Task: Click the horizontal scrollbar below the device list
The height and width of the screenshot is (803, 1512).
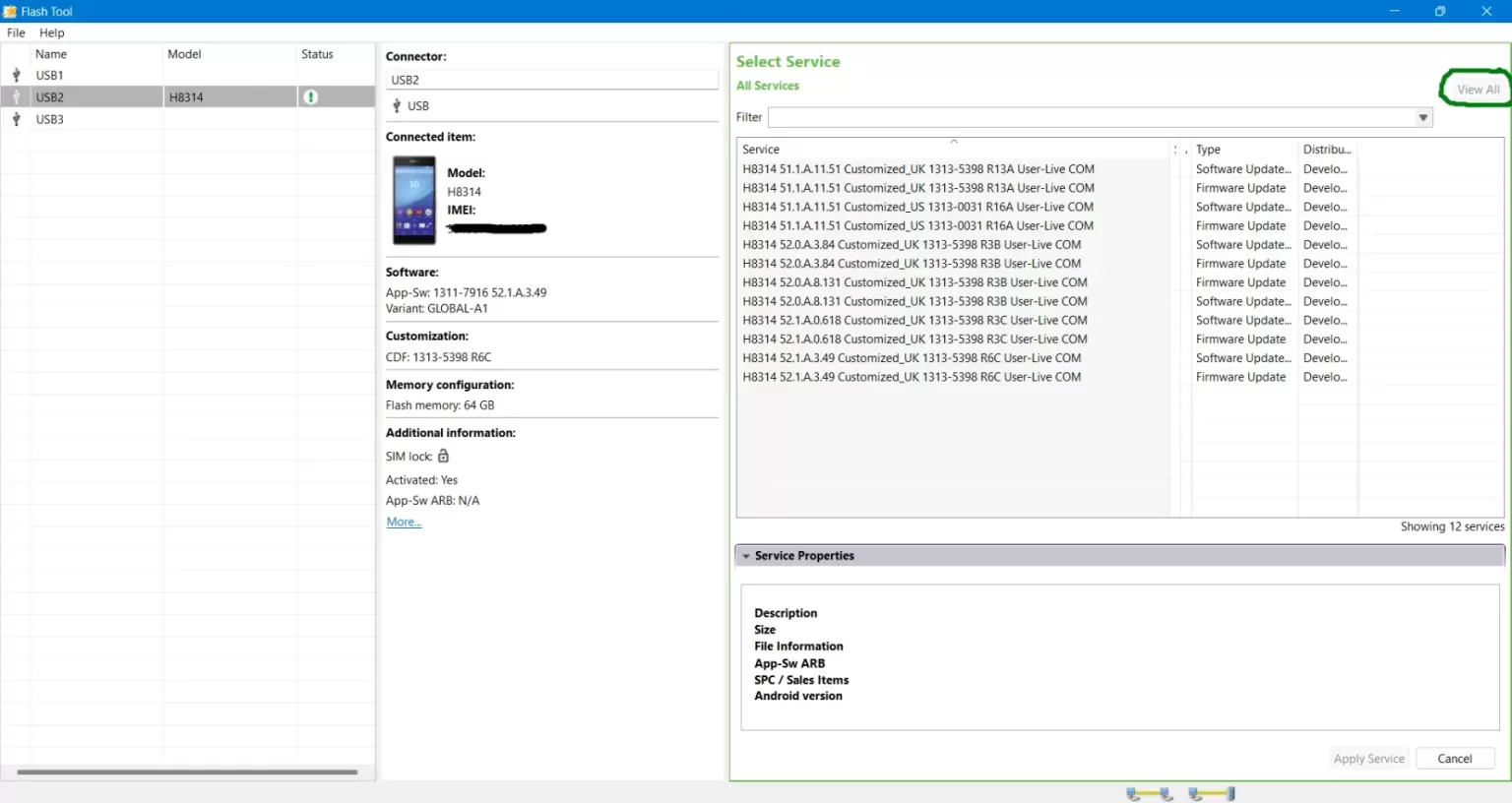Action: pyautogui.click(x=187, y=772)
